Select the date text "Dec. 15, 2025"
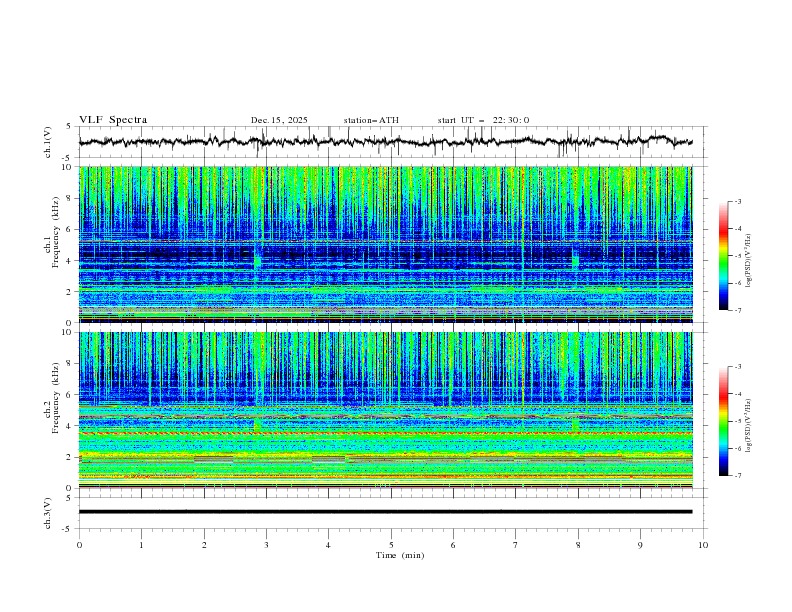 pyautogui.click(x=279, y=120)
